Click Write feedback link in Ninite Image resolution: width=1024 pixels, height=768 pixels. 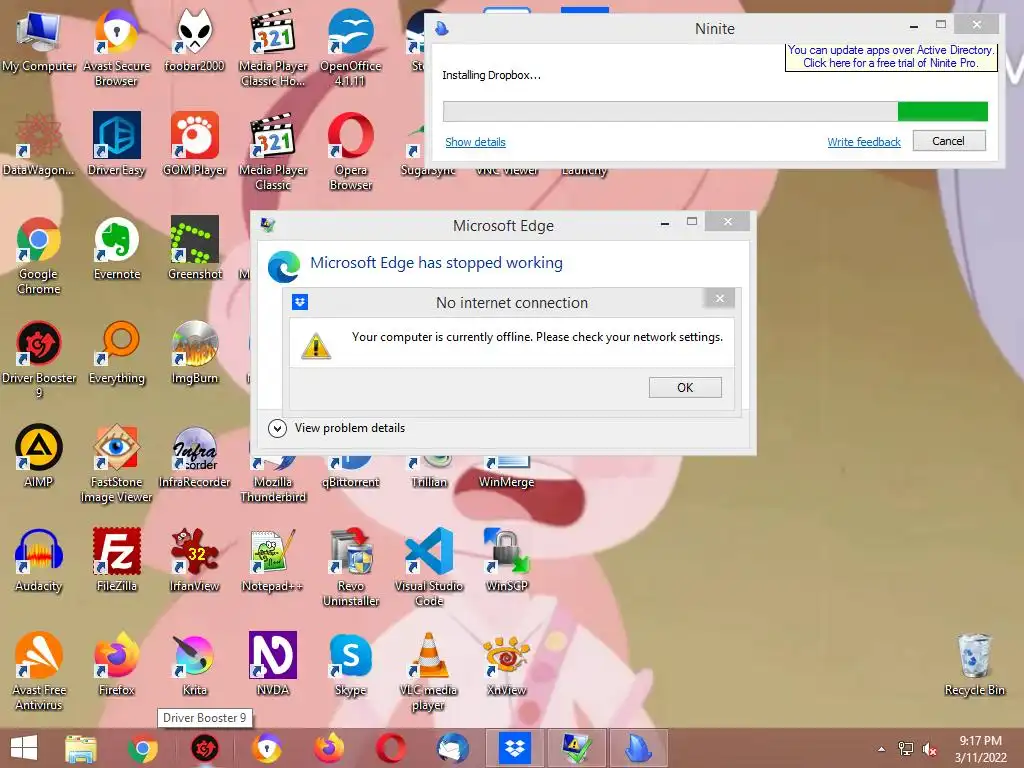pyautogui.click(x=863, y=142)
